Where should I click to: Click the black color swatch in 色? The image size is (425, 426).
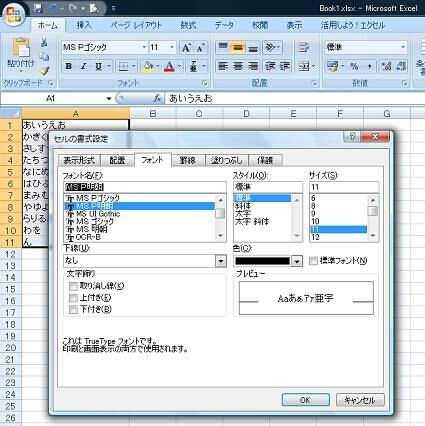click(x=262, y=261)
